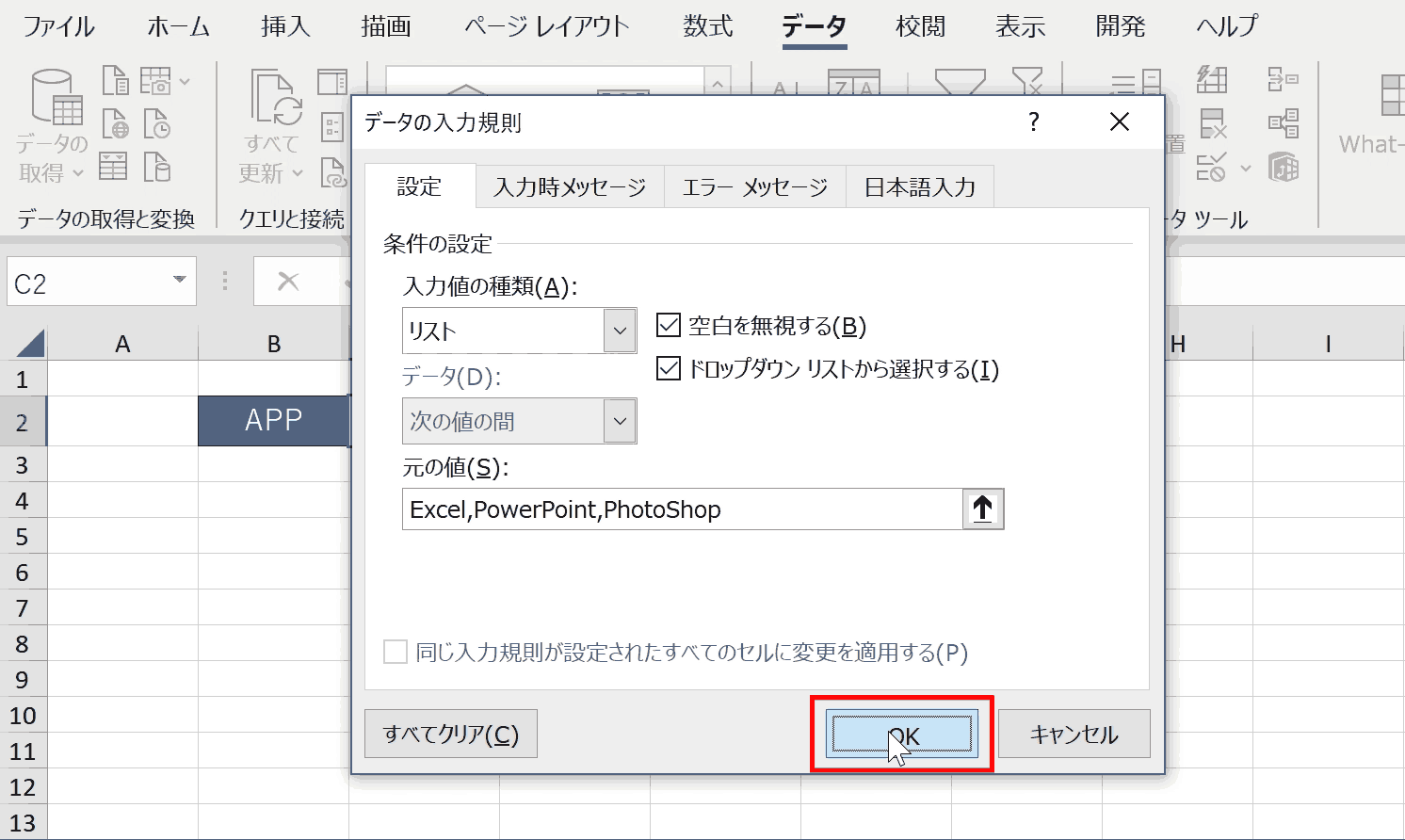Viewport: 1405px width, 840px height.
Task: Click the キャンセル button
Action: pyautogui.click(x=1074, y=734)
